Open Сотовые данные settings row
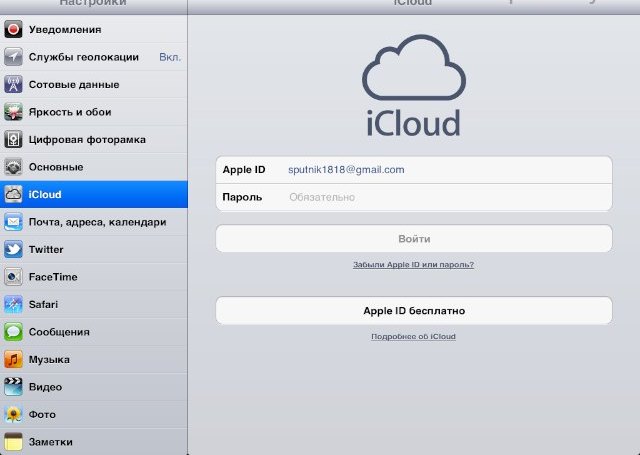This screenshot has width=640, height=455. (x=93, y=84)
